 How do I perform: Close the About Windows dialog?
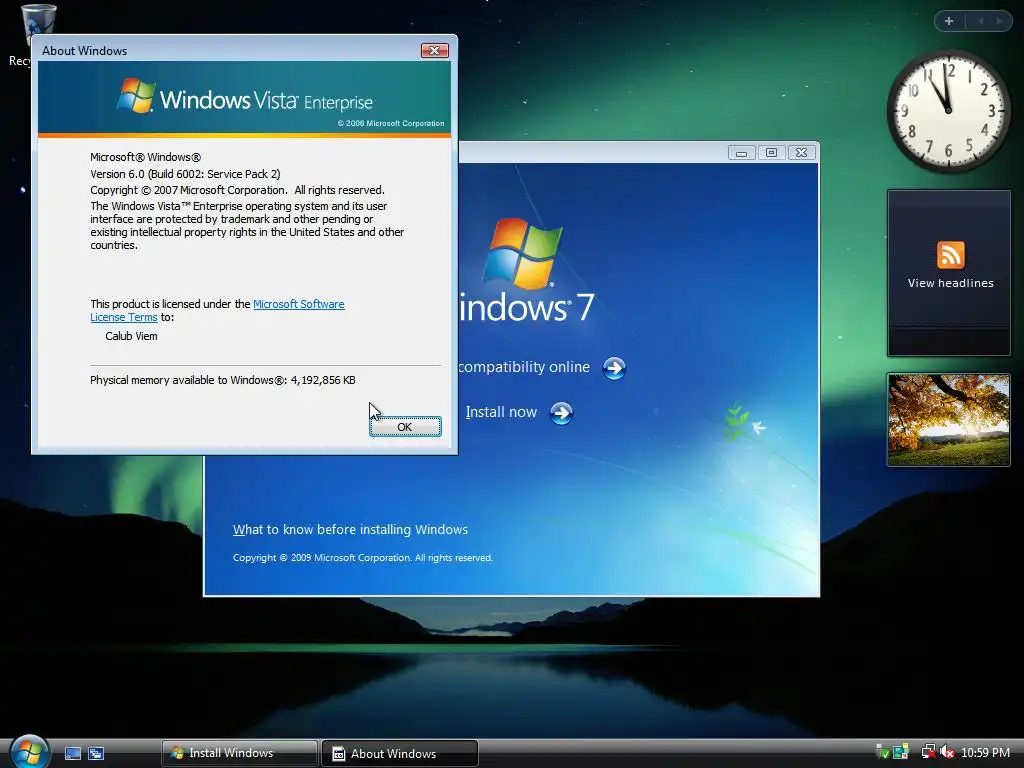(434, 50)
